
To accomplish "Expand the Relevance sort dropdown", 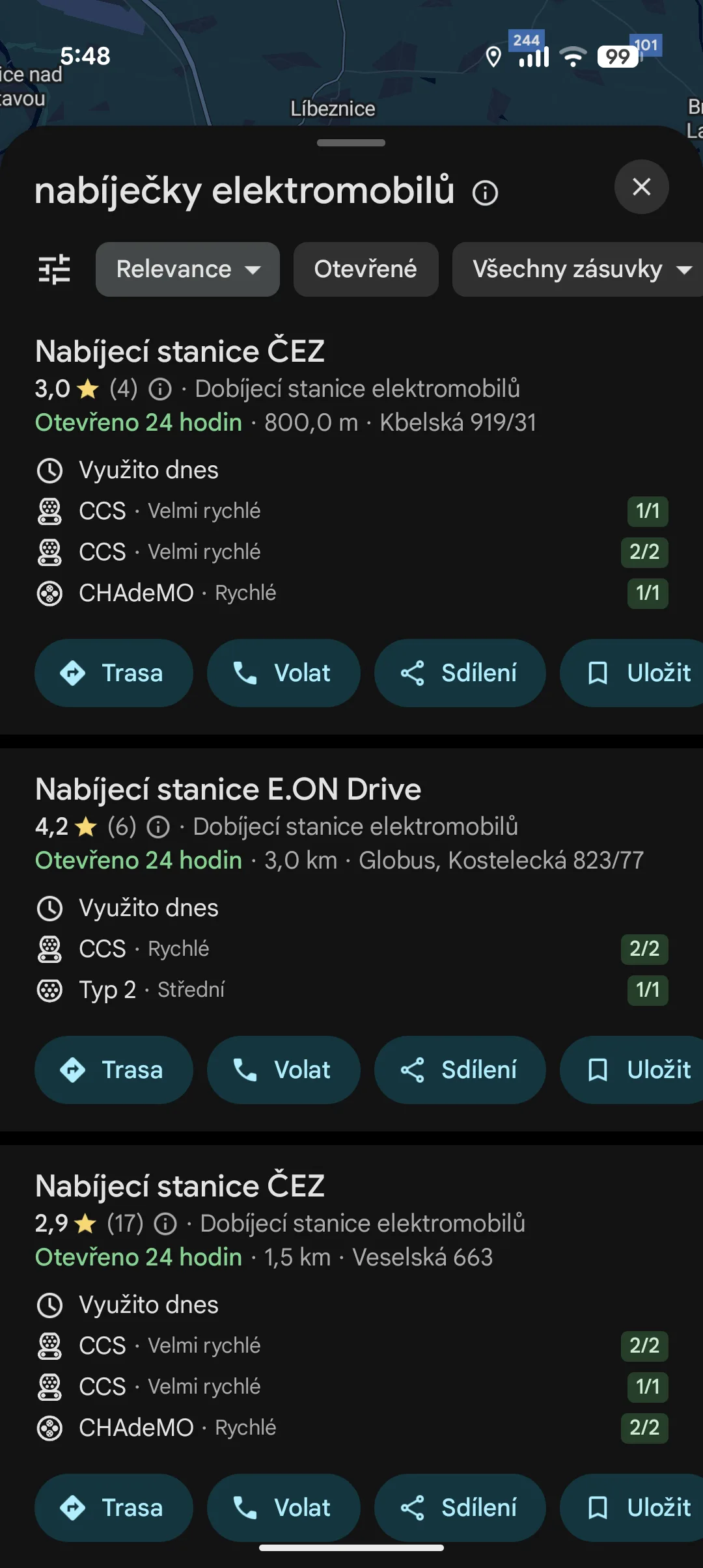I will click(x=187, y=269).
